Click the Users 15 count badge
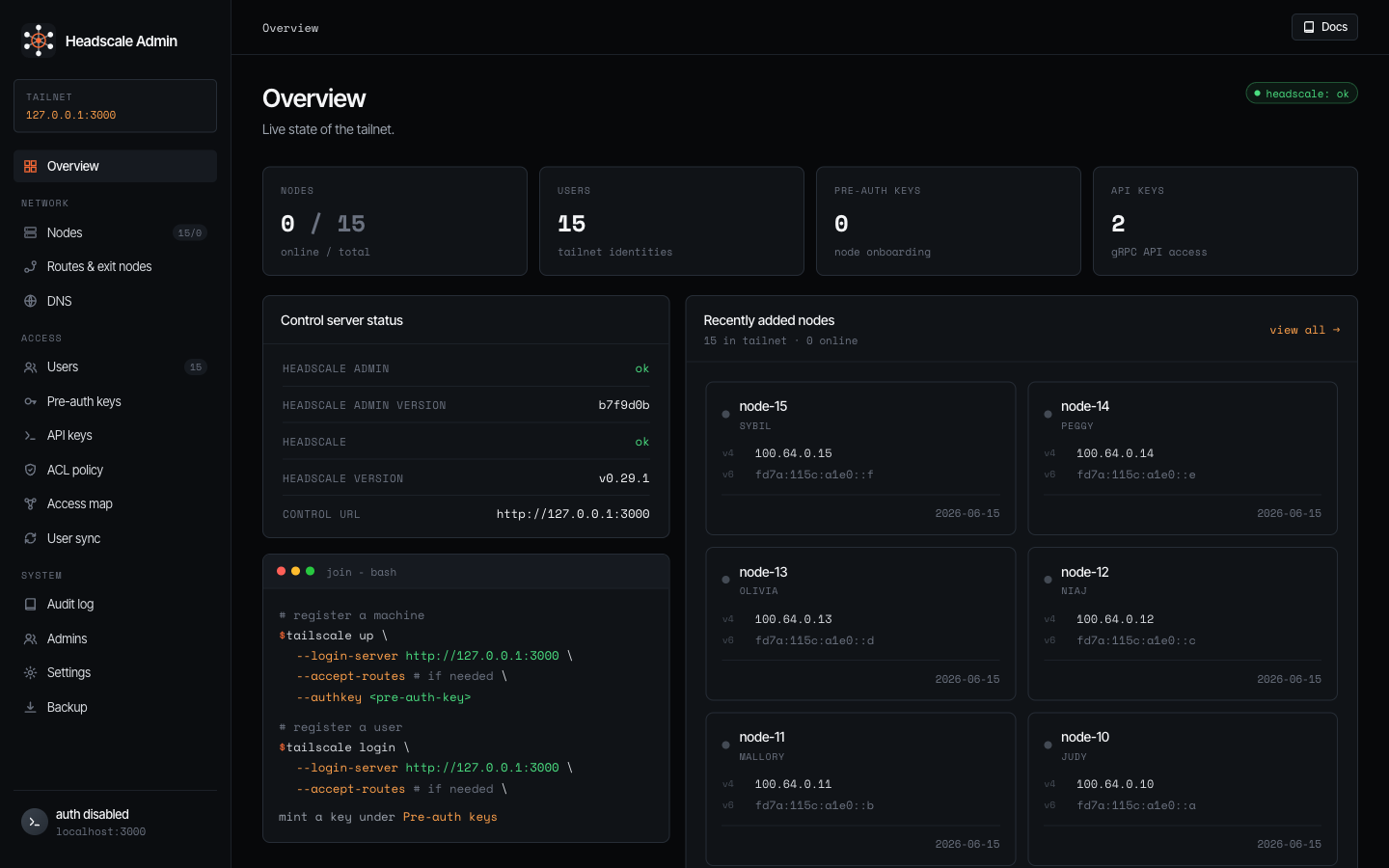Viewport: 1389px width, 868px height. [x=196, y=367]
